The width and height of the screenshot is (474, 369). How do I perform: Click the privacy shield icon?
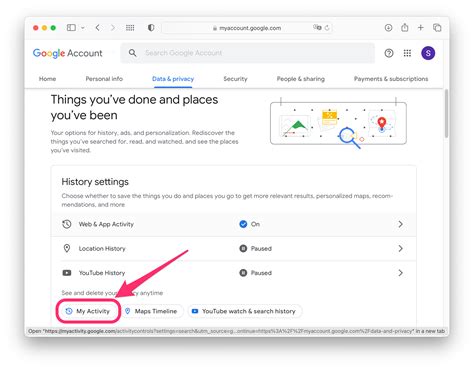(151, 28)
